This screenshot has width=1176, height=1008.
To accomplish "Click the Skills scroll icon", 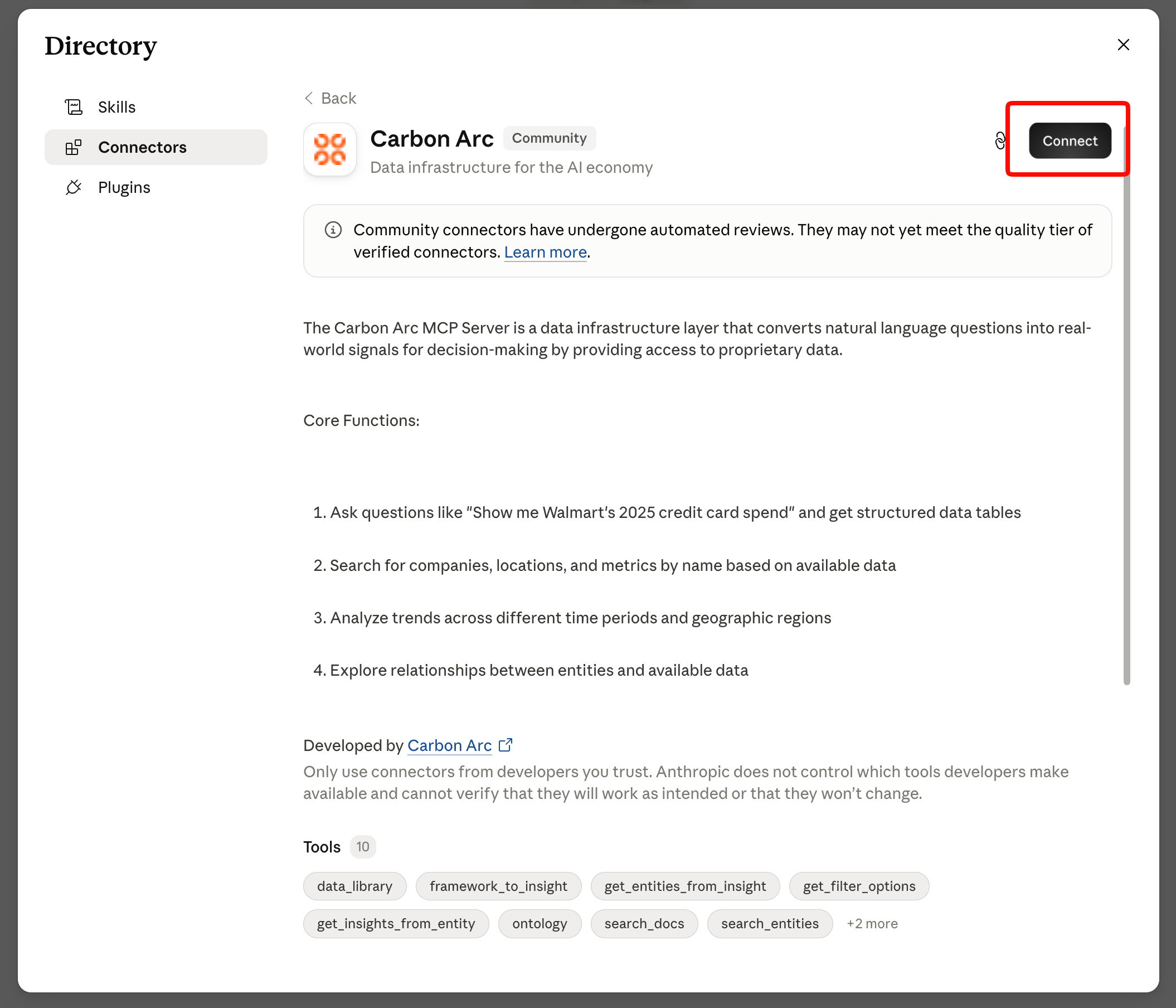I will [74, 106].
